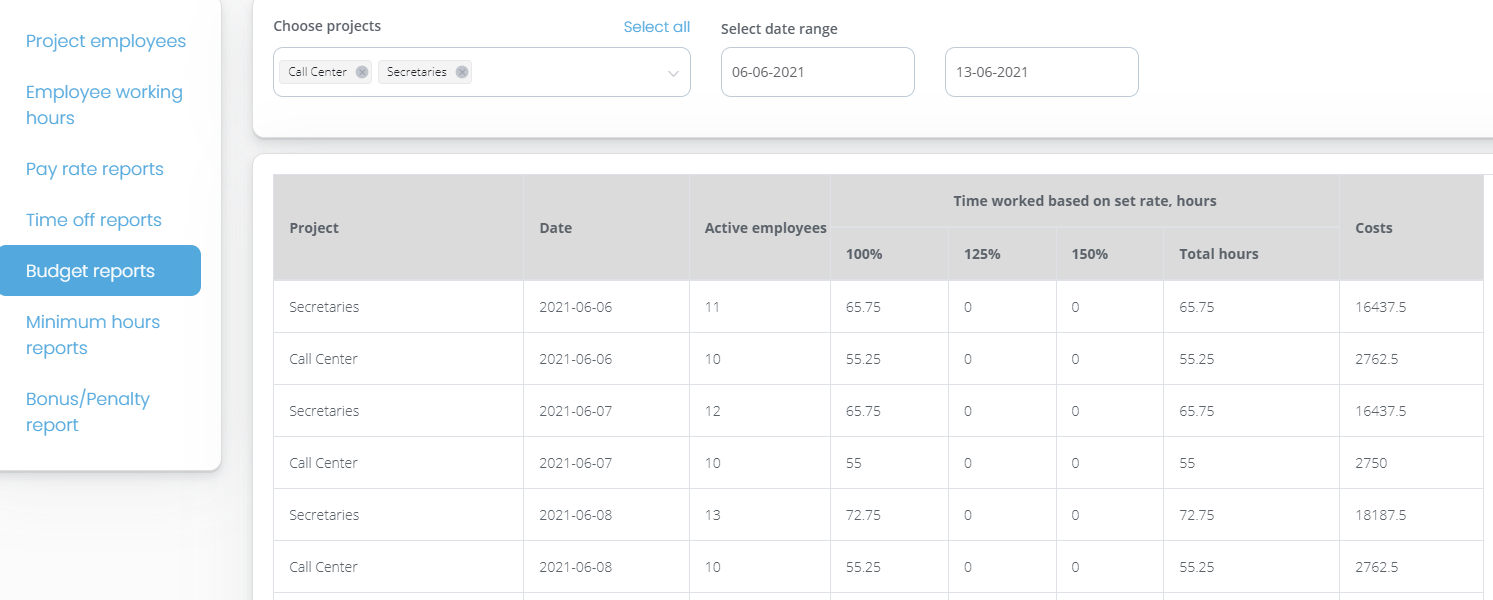The height and width of the screenshot is (600, 1493).
Task: Navigate to Time off reports
Action: tap(93, 220)
